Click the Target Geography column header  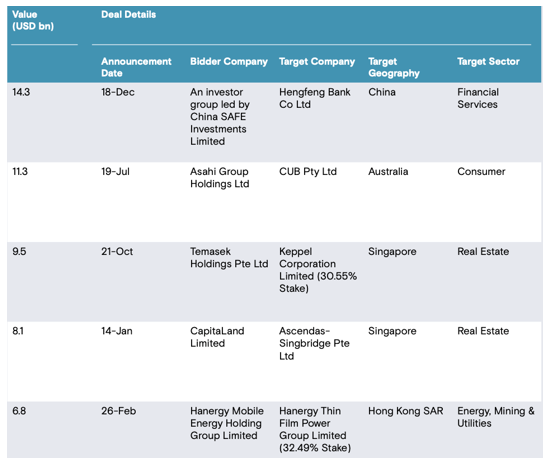tap(394, 67)
